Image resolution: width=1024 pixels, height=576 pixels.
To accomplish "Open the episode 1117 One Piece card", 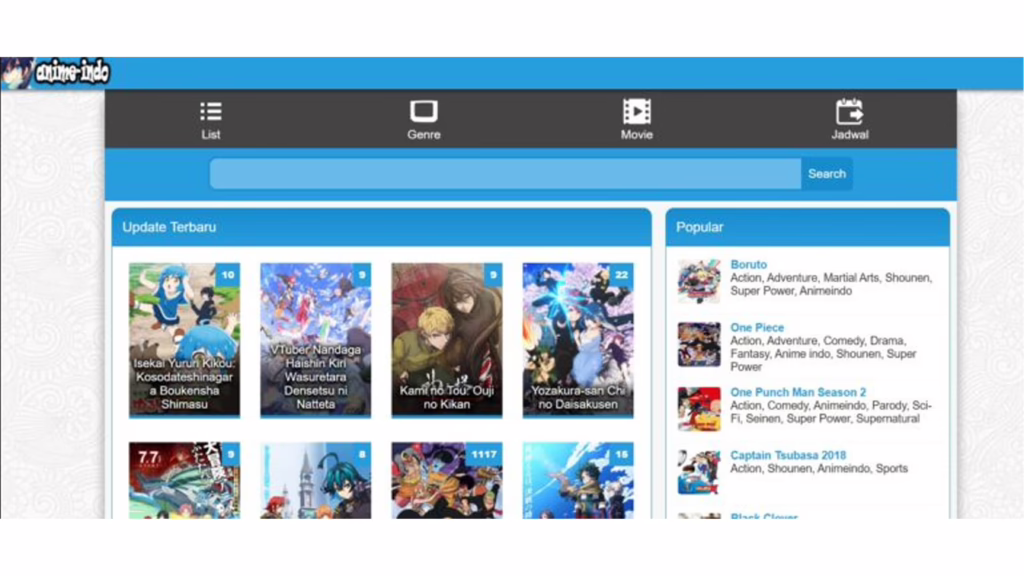I will 447,481.
